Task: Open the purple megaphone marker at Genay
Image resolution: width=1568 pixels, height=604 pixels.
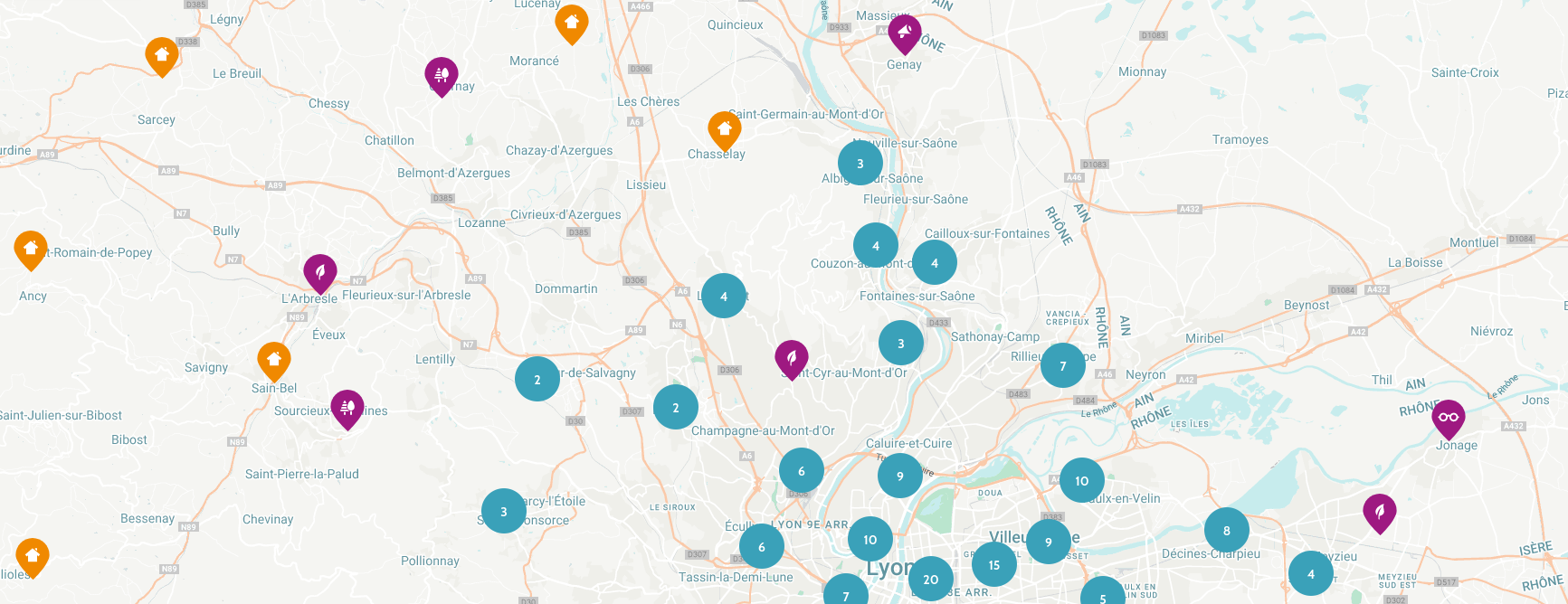Action: (x=905, y=34)
